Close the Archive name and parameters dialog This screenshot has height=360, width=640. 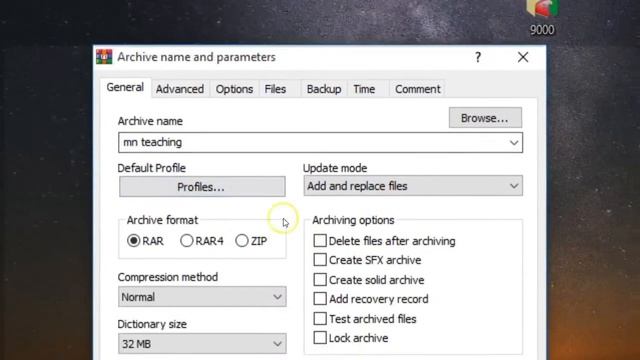523,57
